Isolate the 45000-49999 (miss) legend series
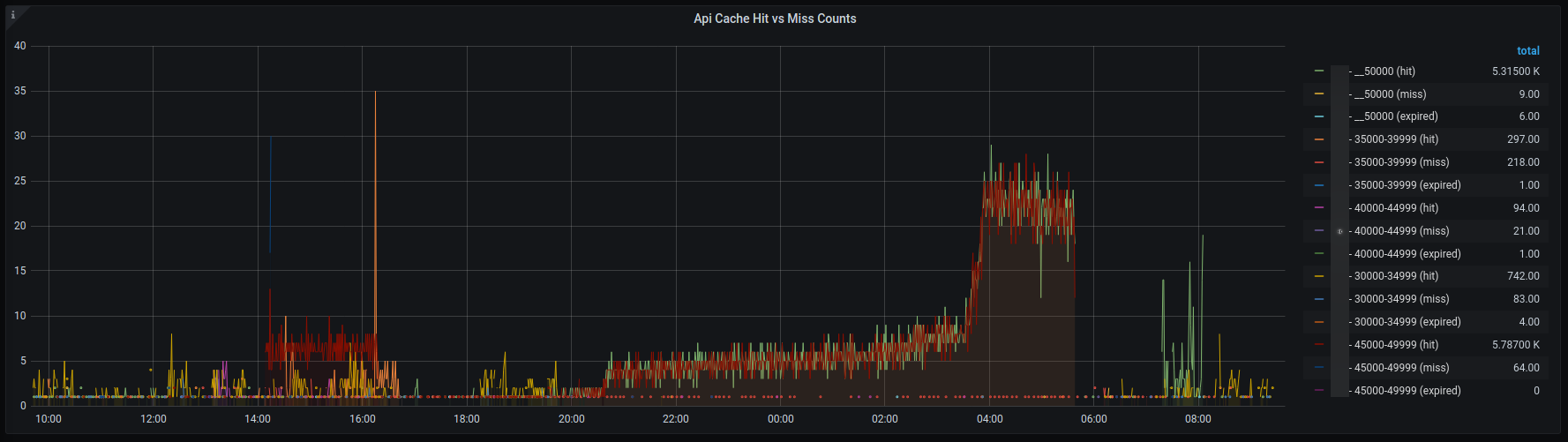1568x442 pixels. coord(1401,368)
